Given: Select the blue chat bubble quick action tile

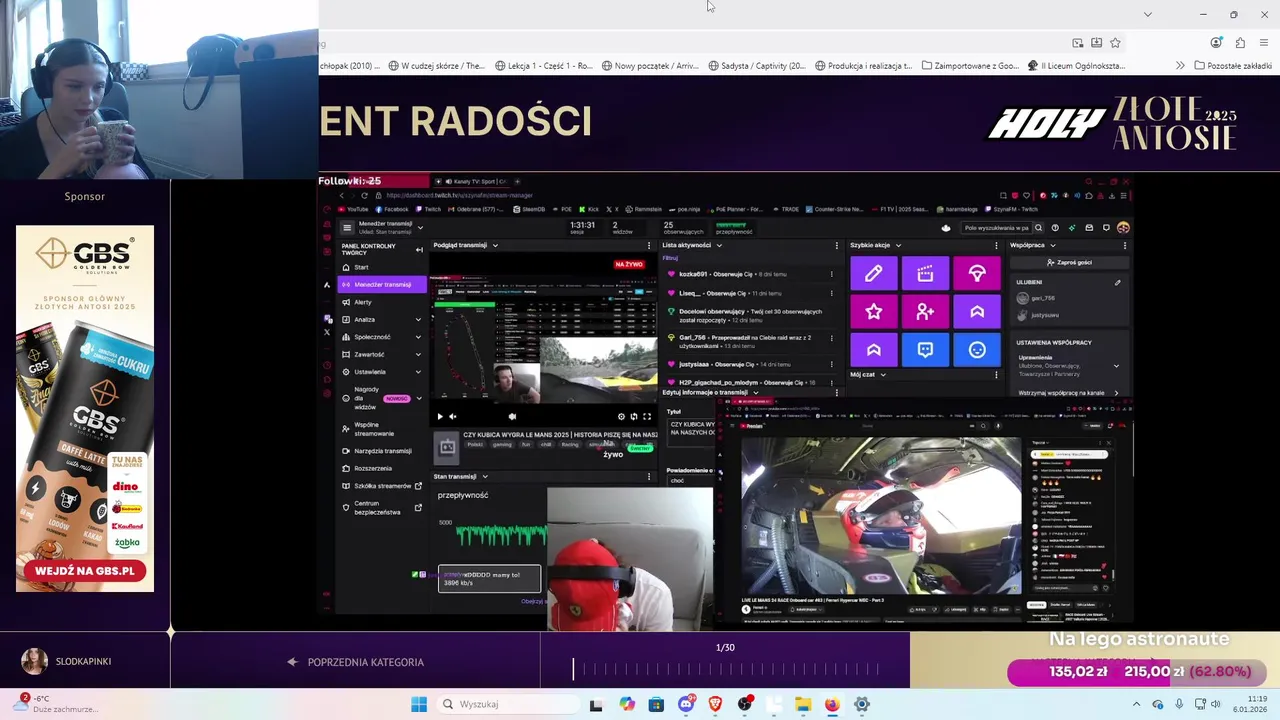Looking at the screenshot, I should 925,350.
